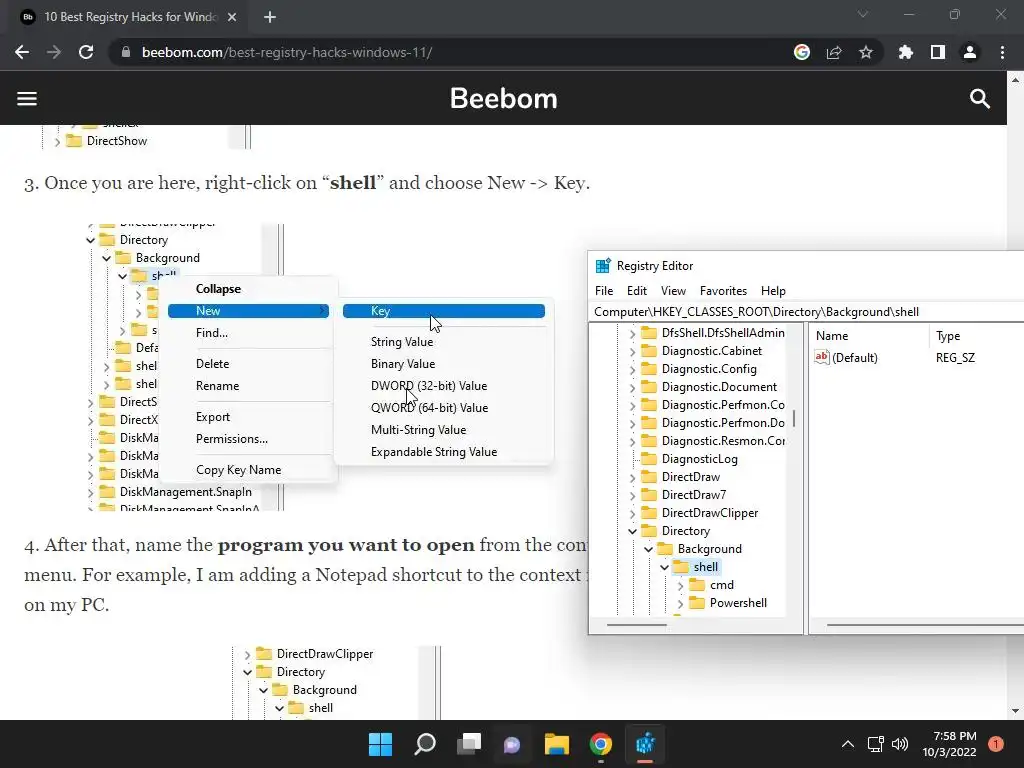This screenshot has height=768, width=1024.
Task: Click the DirectShow tree screenshot image
Action: click(x=147, y=137)
